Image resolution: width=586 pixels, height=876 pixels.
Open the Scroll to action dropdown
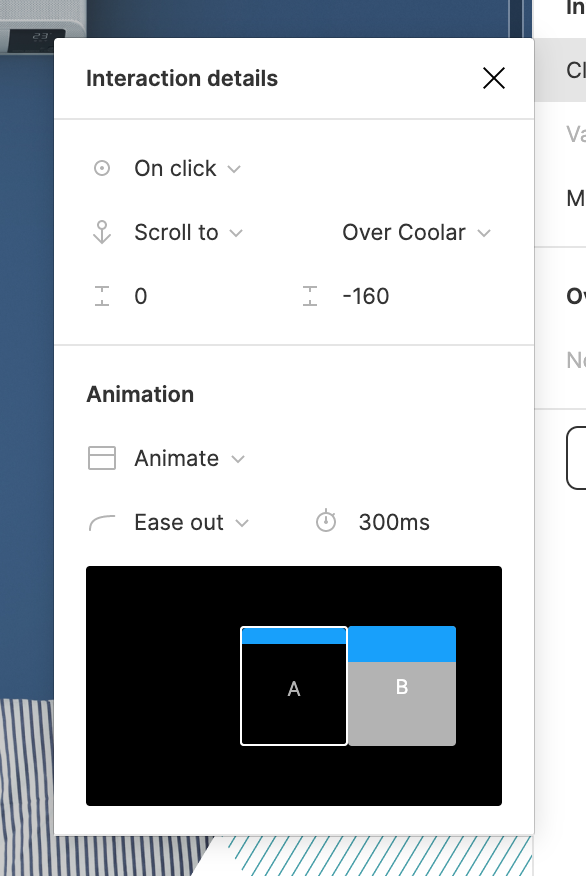coord(189,232)
